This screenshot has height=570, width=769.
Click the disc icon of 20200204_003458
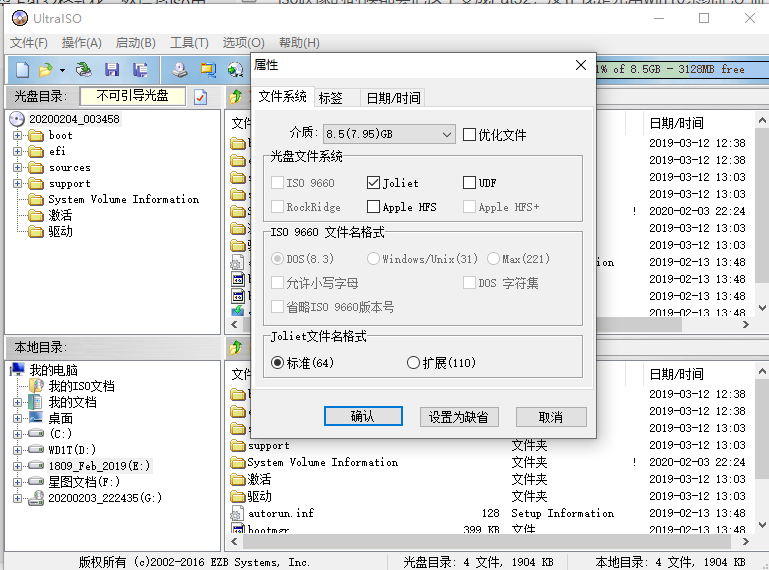(x=17, y=119)
